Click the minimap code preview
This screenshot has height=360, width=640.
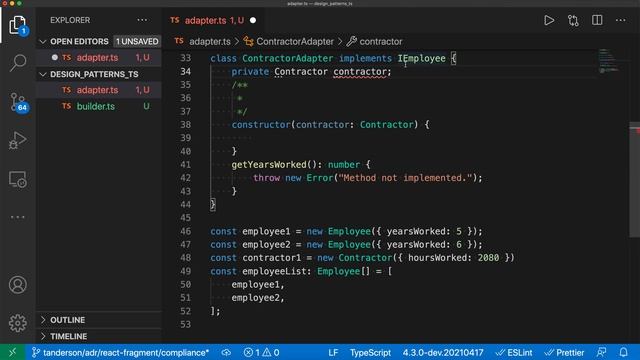point(610,61)
